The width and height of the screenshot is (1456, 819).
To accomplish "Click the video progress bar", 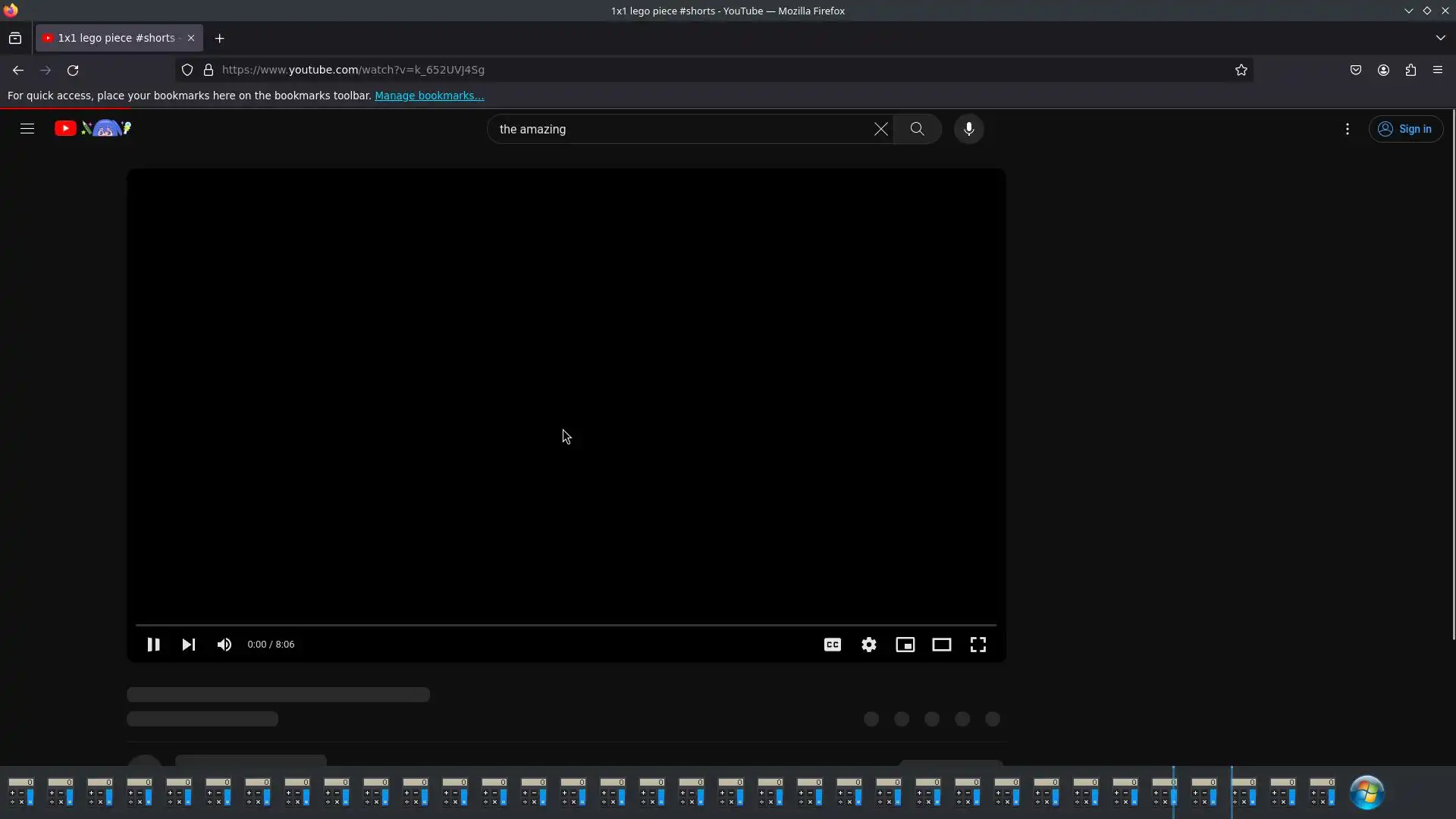I will pos(565,625).
